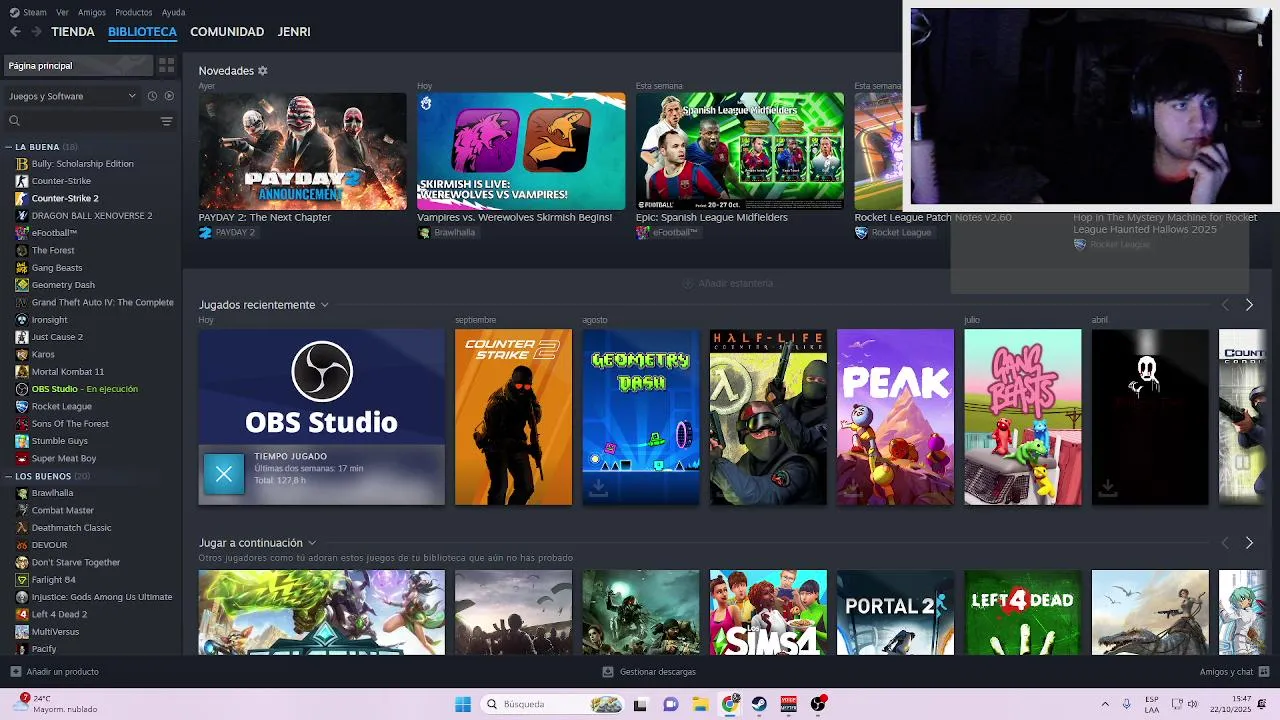Open the Ayuda menu

174,12
